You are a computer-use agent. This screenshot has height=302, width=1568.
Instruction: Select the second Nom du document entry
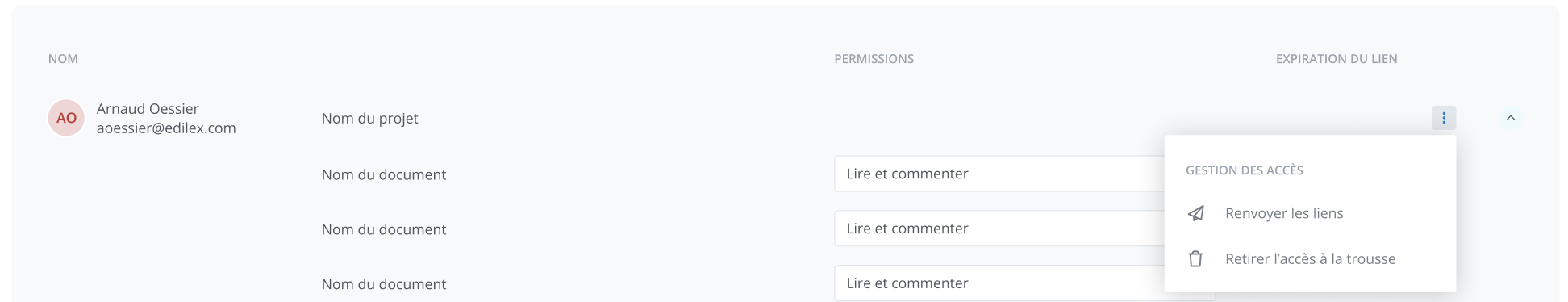pos(384,229)
